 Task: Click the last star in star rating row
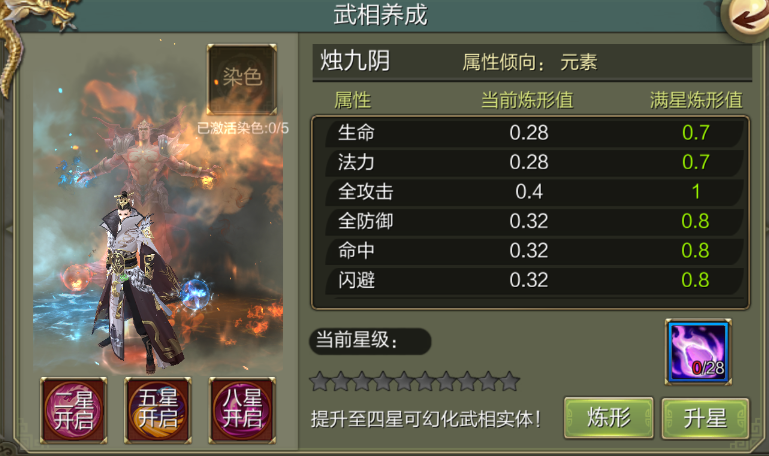[x=510, y=381]
